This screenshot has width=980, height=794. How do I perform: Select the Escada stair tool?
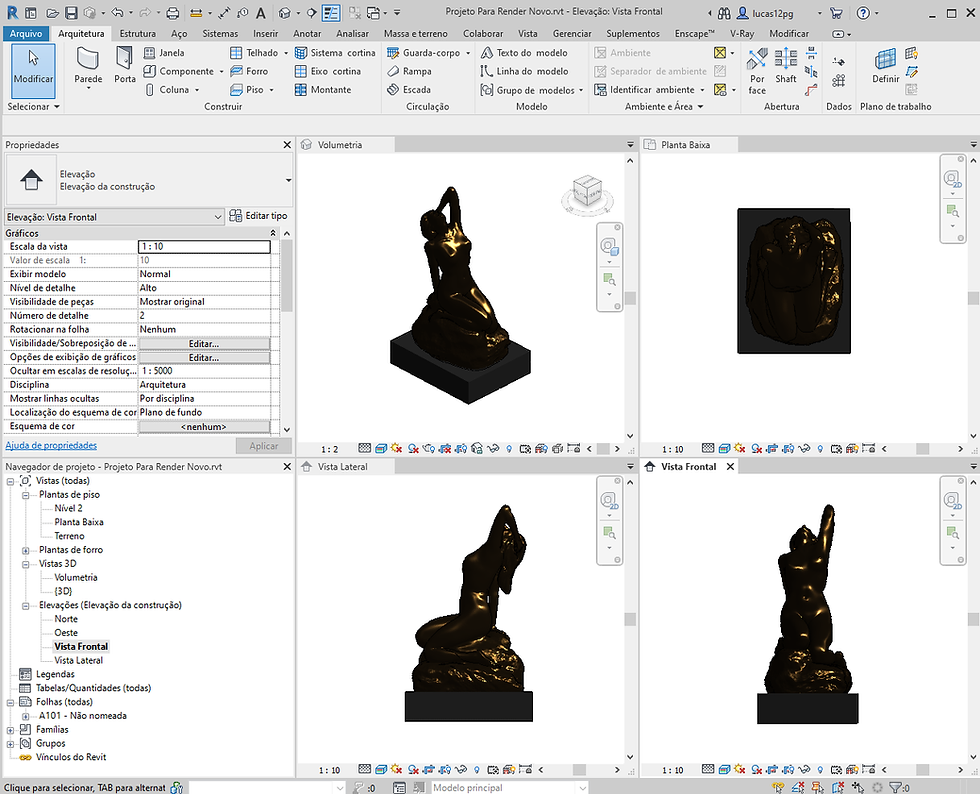coord(409,89)
